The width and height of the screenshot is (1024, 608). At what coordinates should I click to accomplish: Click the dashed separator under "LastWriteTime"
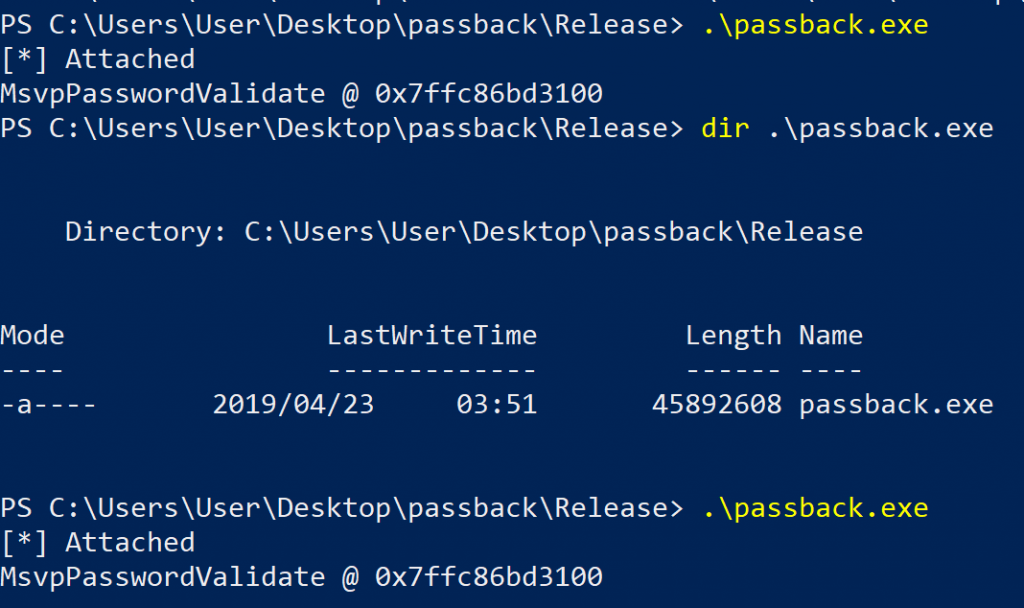431,370
